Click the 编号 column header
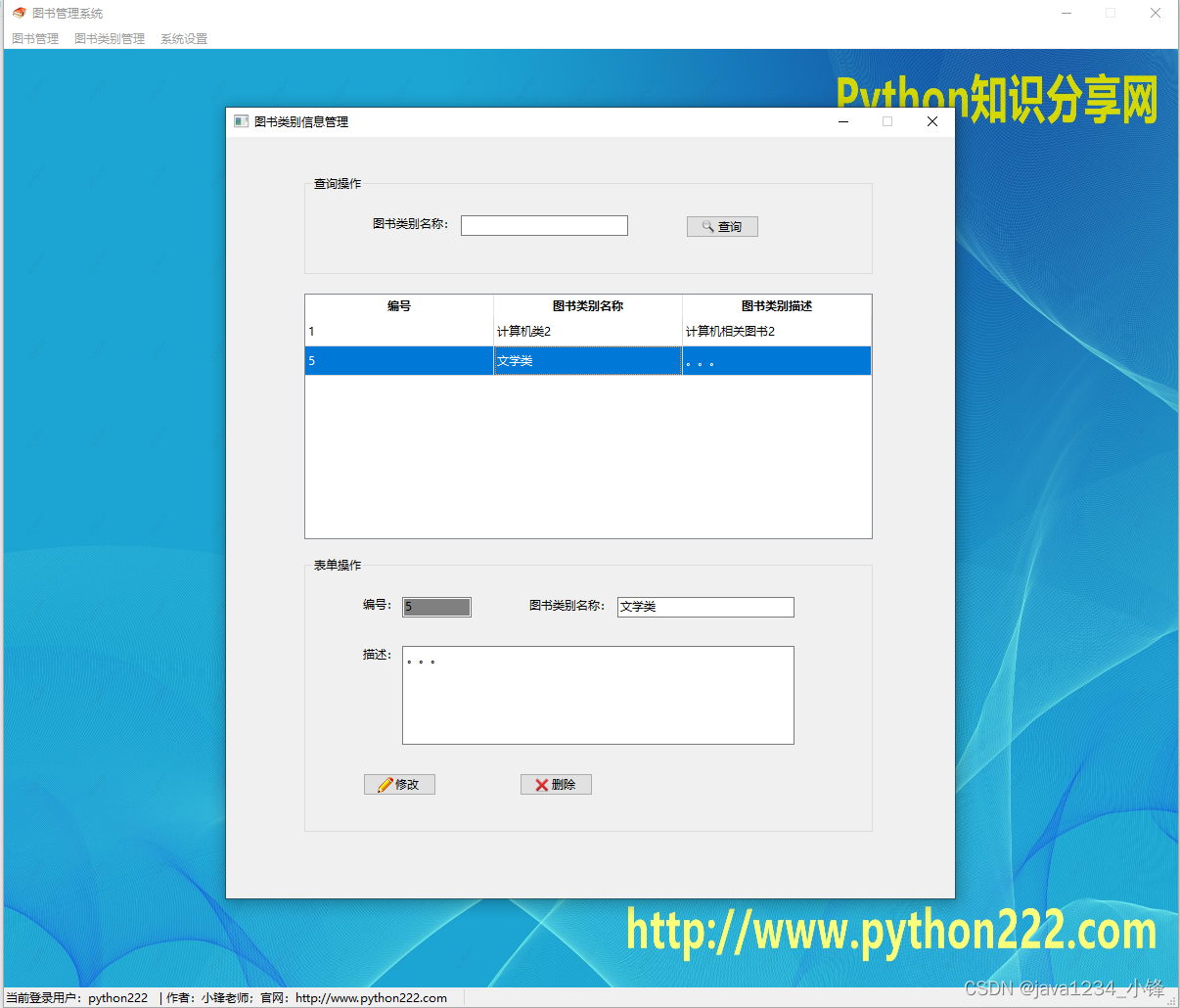Screen dimensions: 1180x1008 pyautogui.click(x=398, y=305)
